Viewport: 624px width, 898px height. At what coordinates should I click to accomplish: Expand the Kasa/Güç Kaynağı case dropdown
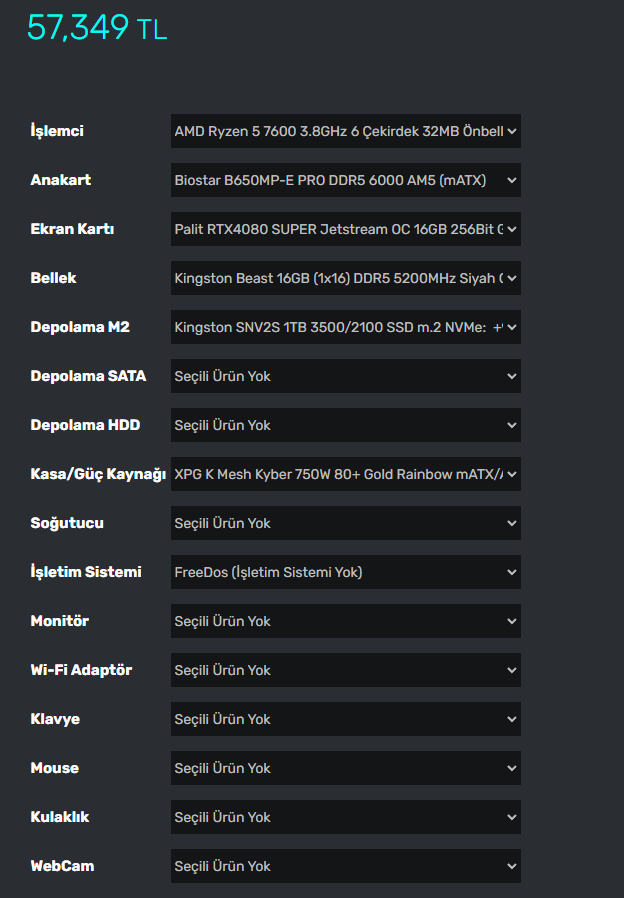tap(345, 474)
